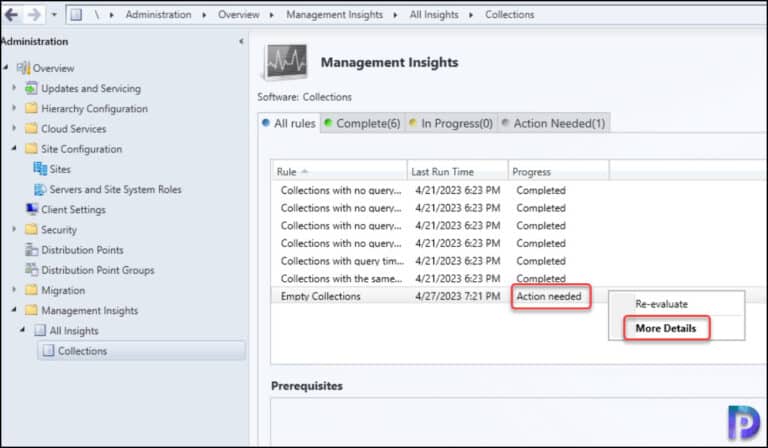Open the navigation history dropdown arrow
This screenshot has height=448, width=768.
pyautogui.click(x=54, y=15)
